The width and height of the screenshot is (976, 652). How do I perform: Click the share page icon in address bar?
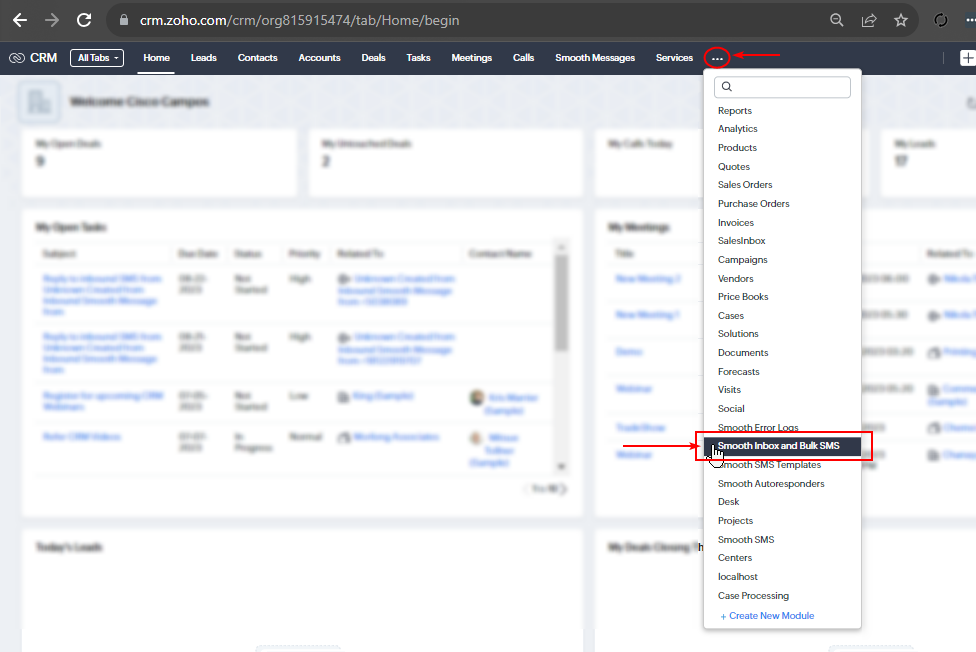click(869, 21)
